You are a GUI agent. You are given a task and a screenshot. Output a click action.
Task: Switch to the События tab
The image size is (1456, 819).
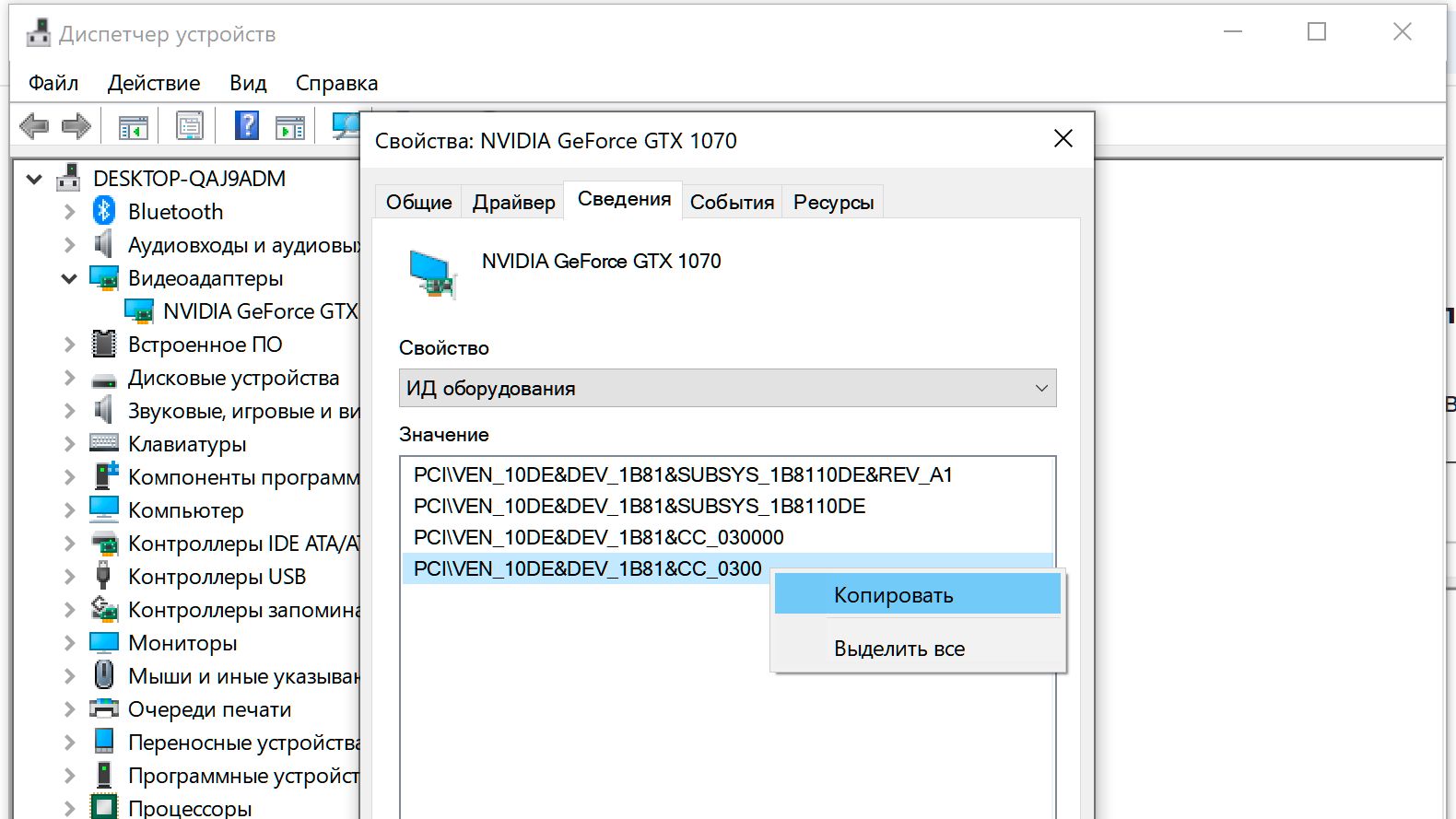(732, 203)
